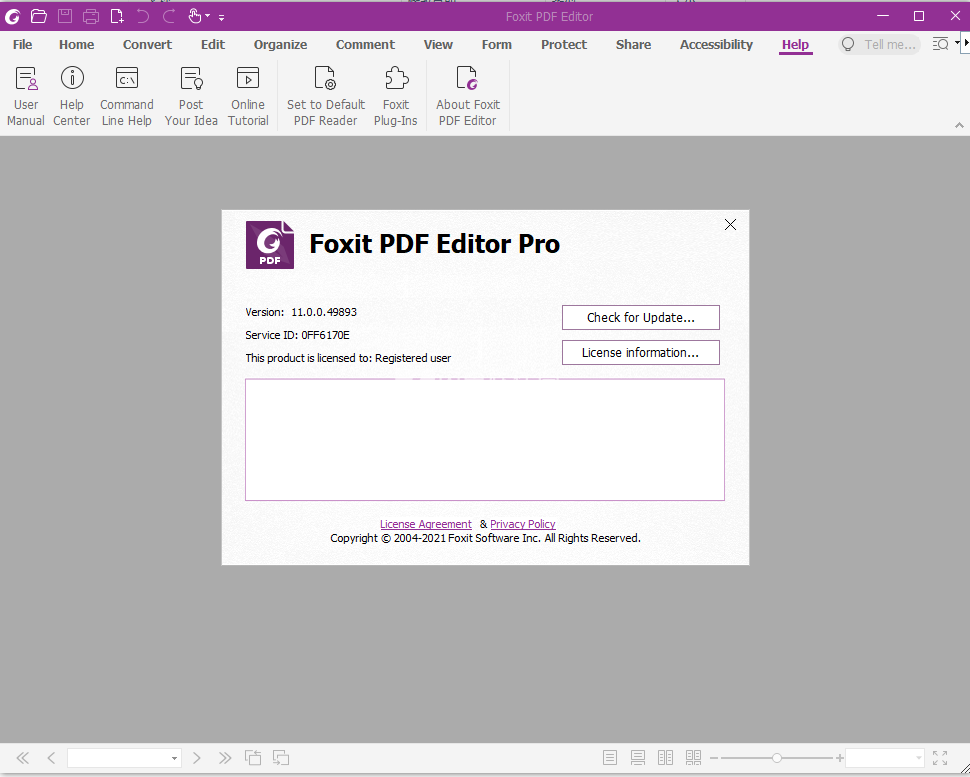Switch to facing pages view
The width and height of the screenshot is (970, 777).
click(666, 758)
